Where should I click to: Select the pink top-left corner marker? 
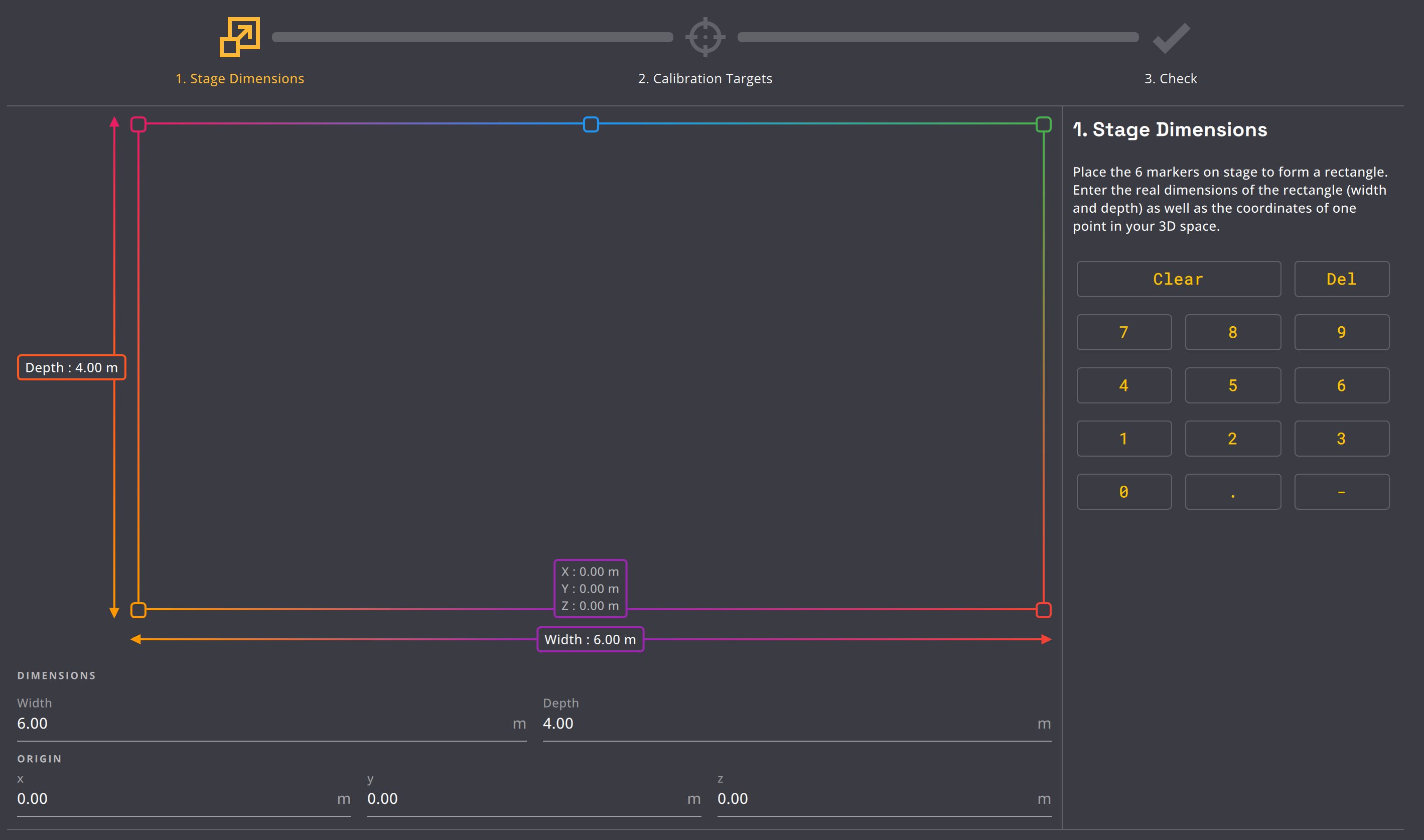pos(138,124)
